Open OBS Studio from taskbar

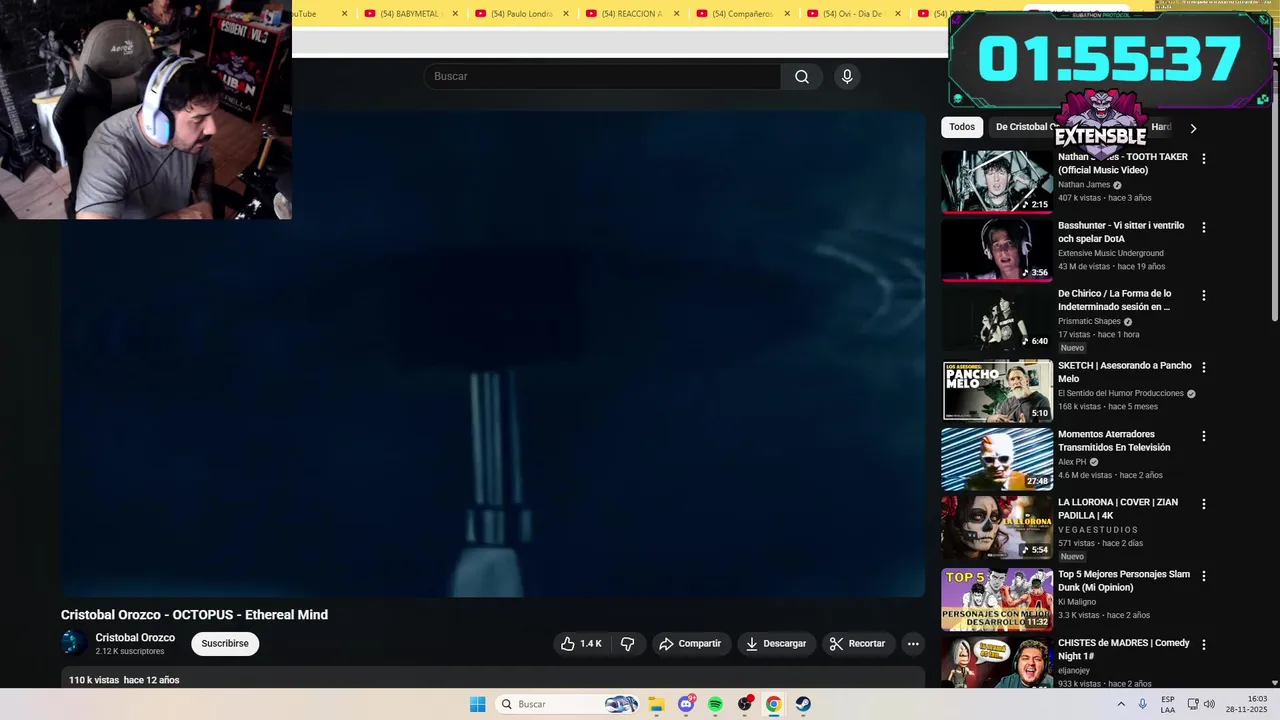[x=745, y=704]
